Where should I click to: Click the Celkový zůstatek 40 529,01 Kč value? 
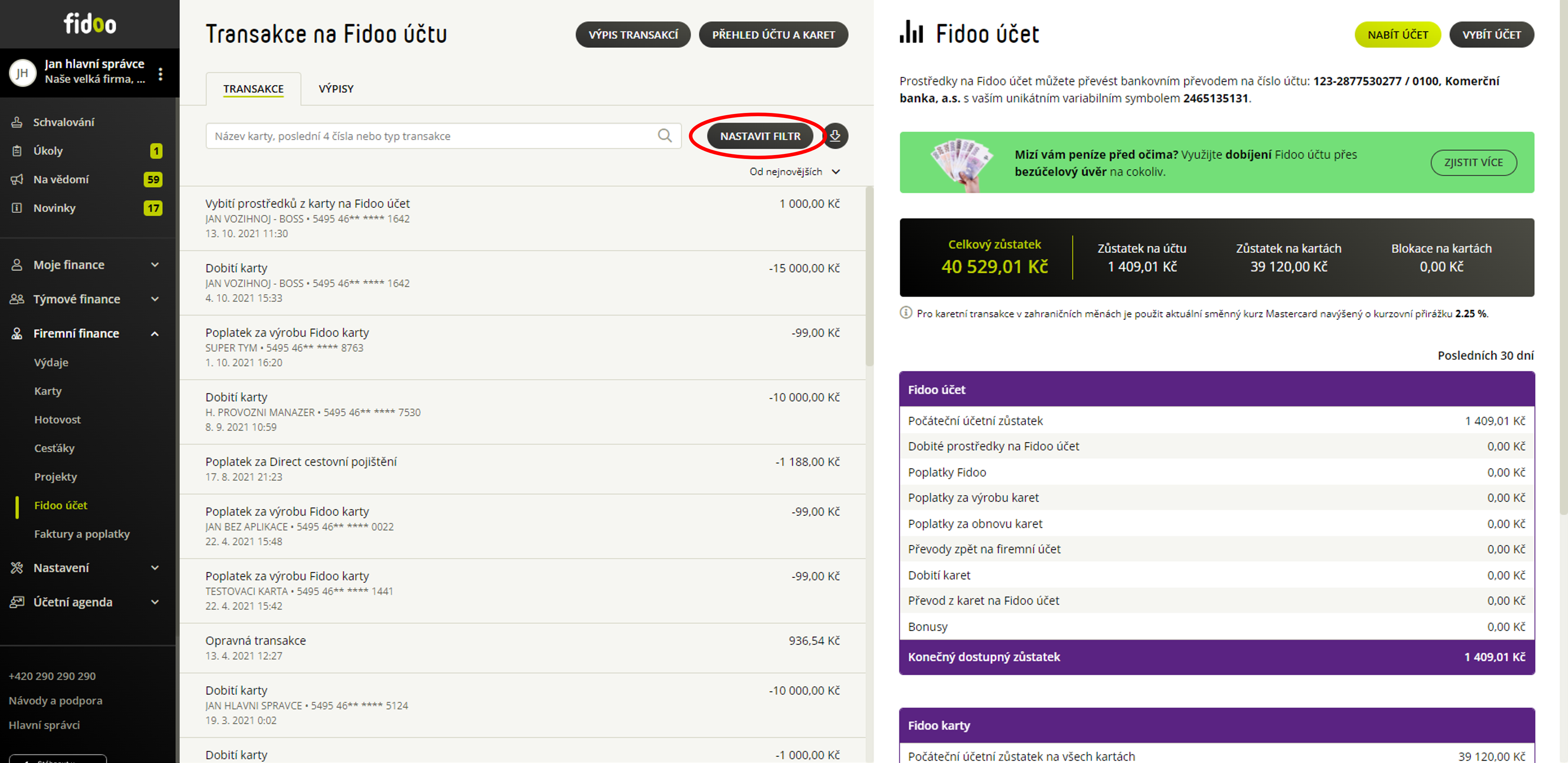(x=995, y=267)
